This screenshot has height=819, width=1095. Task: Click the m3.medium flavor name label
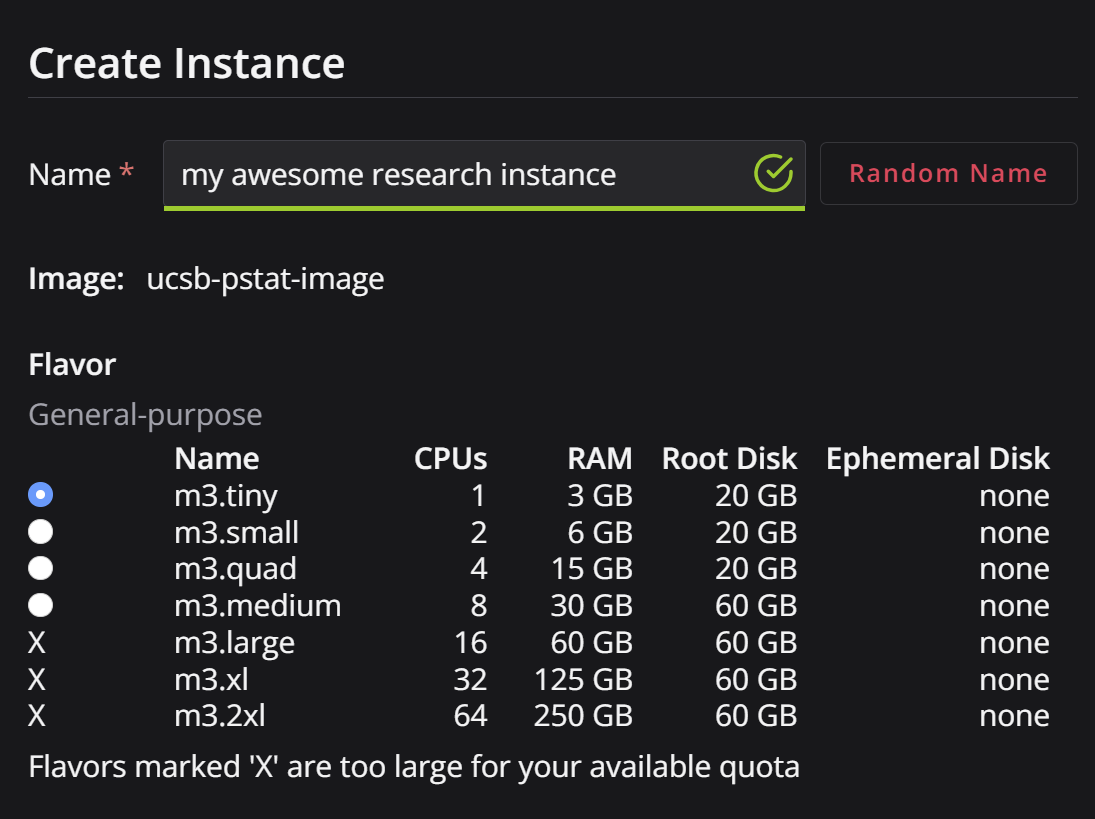click(x=258, y=605)
